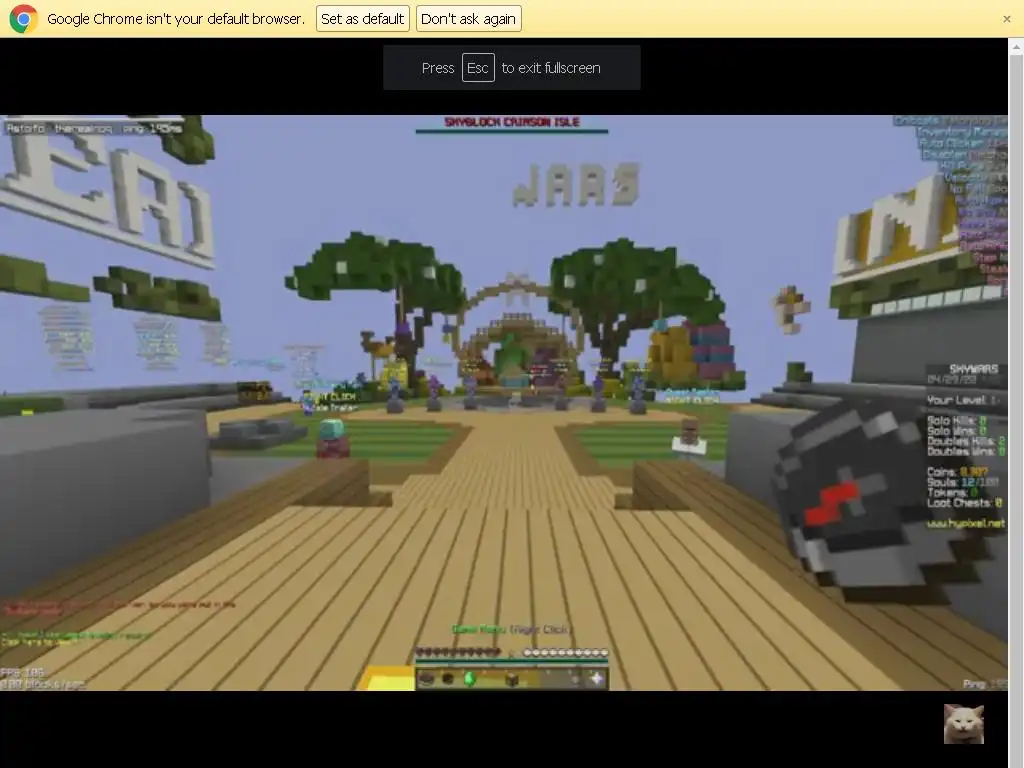
Task: Click the Auto Clicker module label
Action: click(x=963, y=143)
